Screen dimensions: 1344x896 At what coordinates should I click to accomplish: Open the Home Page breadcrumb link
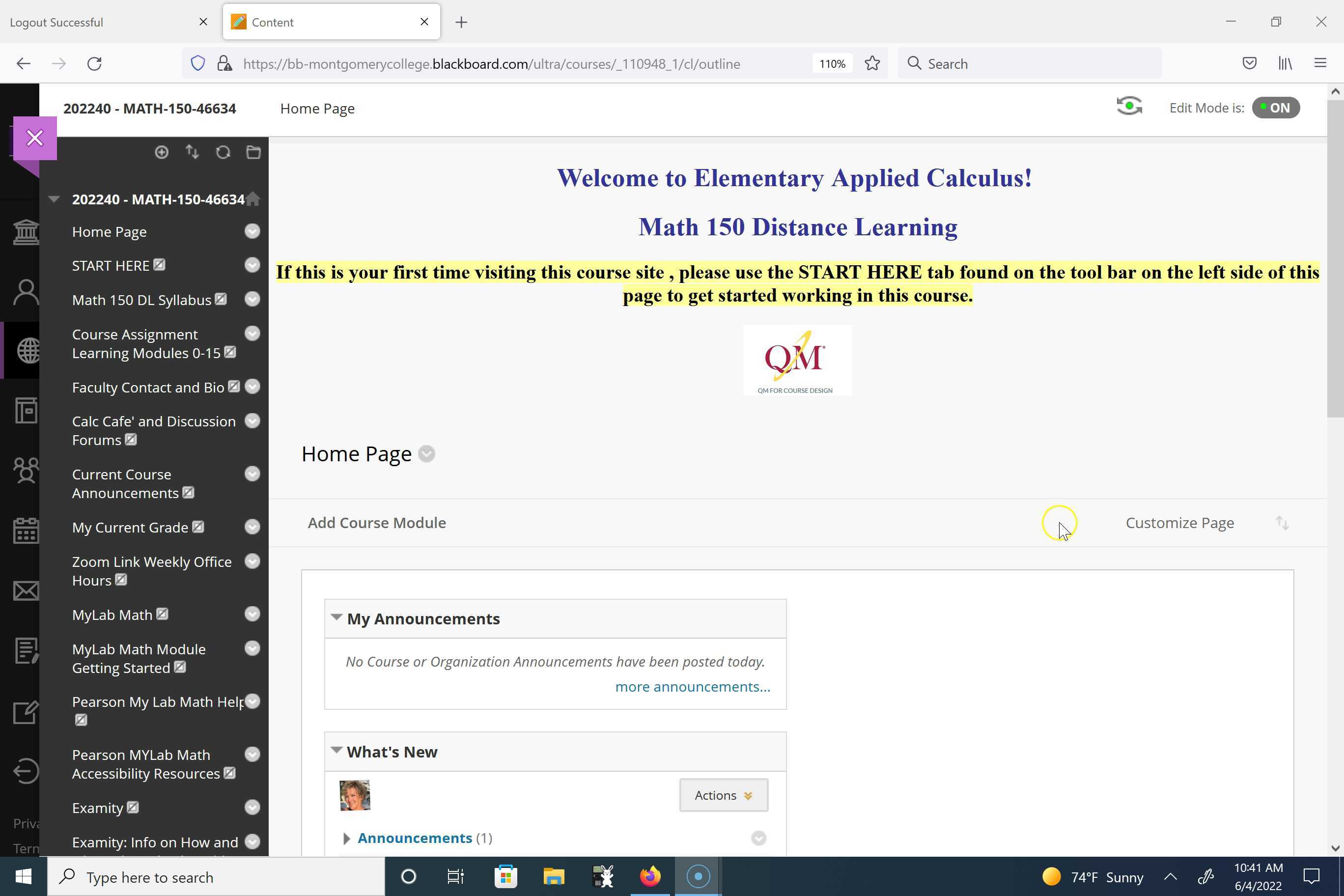click(317, 109)
